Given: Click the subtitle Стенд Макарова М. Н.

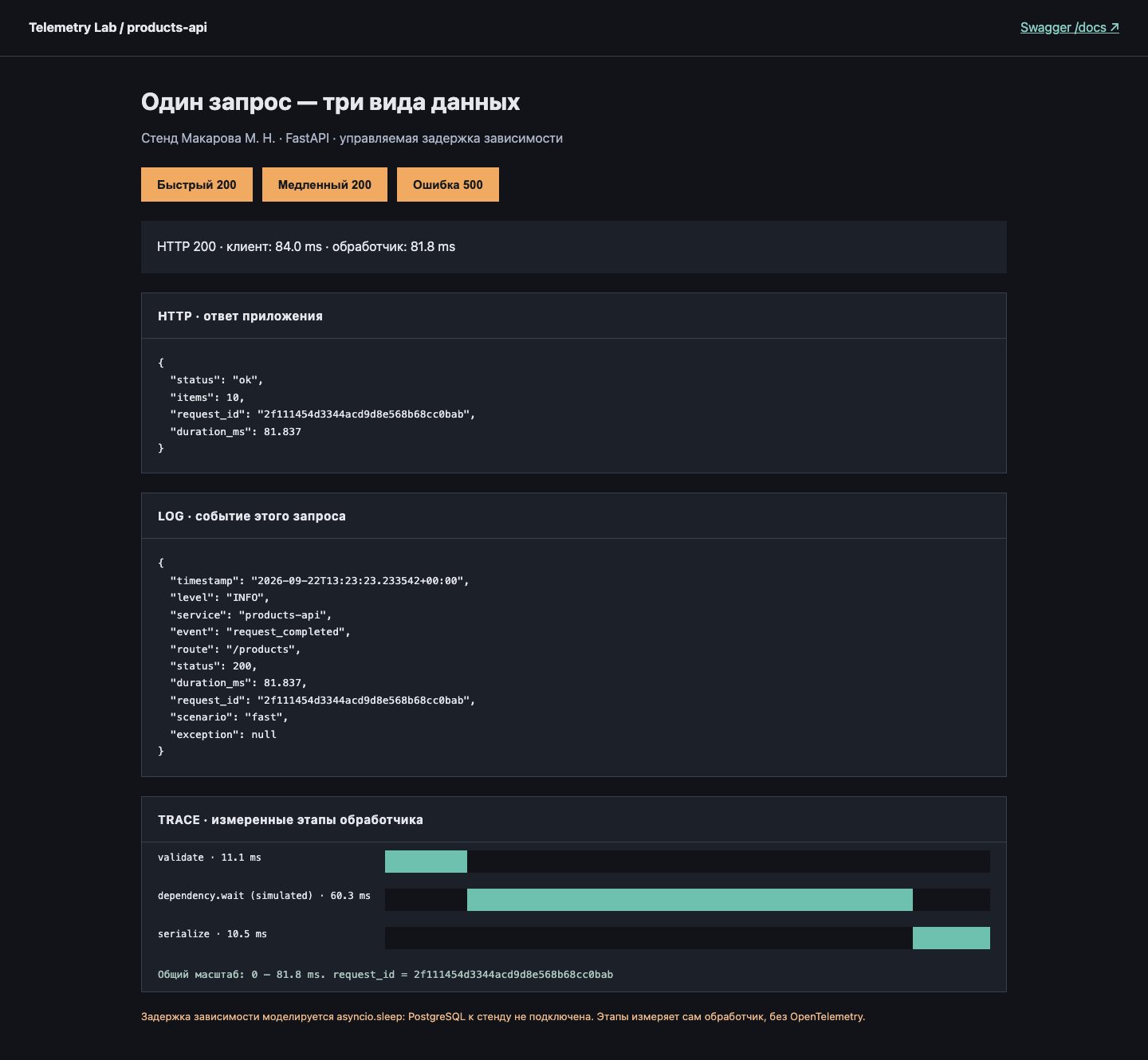Looking at the screenshot, I should (x=208, y=138).
